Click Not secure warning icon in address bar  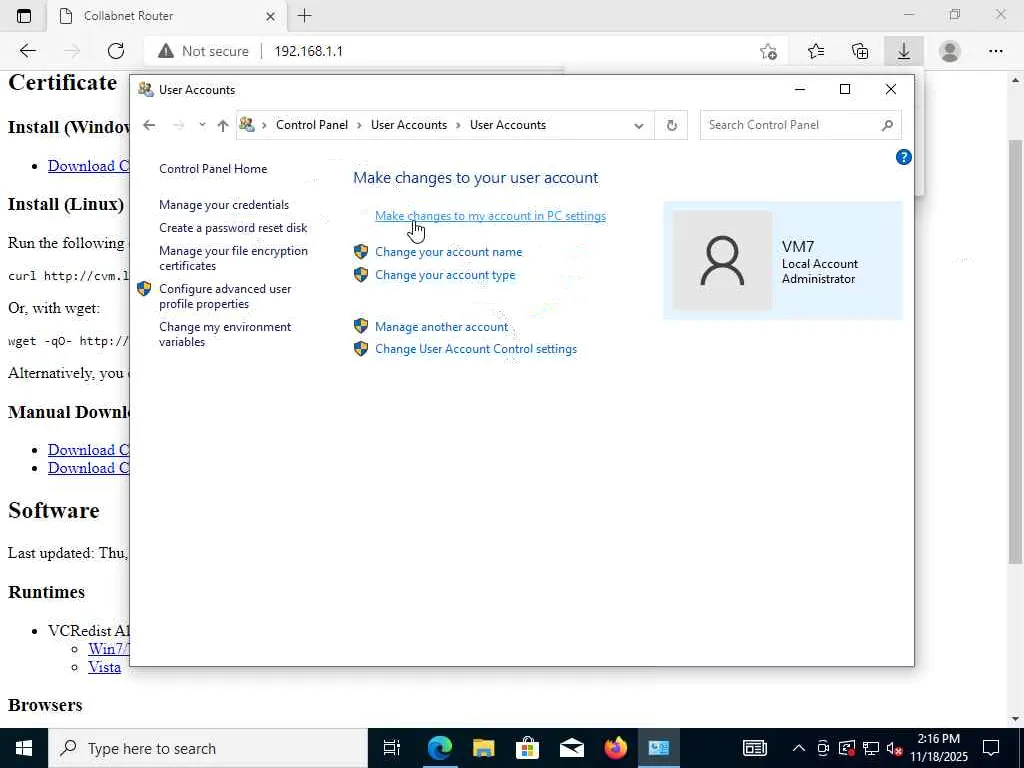pyautogui.click(x=166, y=51)
